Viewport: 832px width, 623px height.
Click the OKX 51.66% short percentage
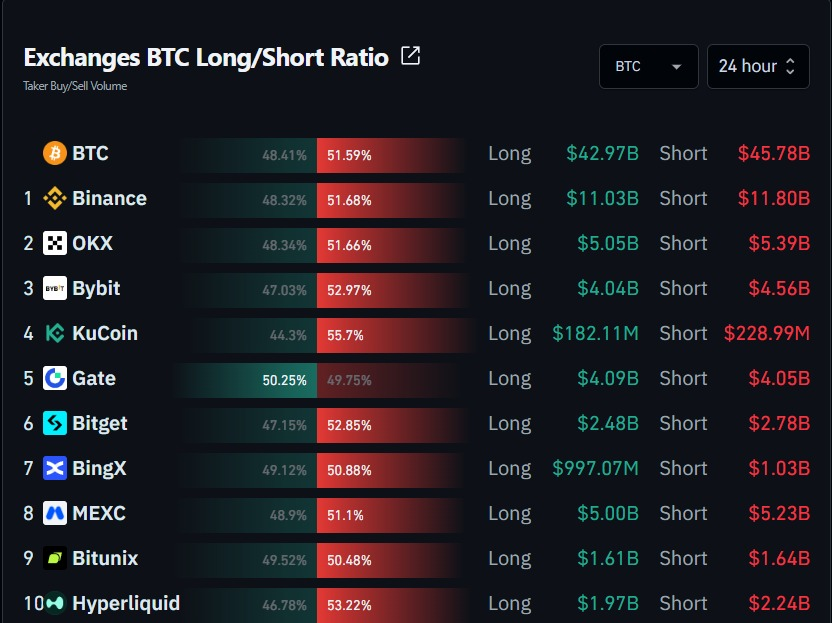pyautogui.click(x=349, y=246)
